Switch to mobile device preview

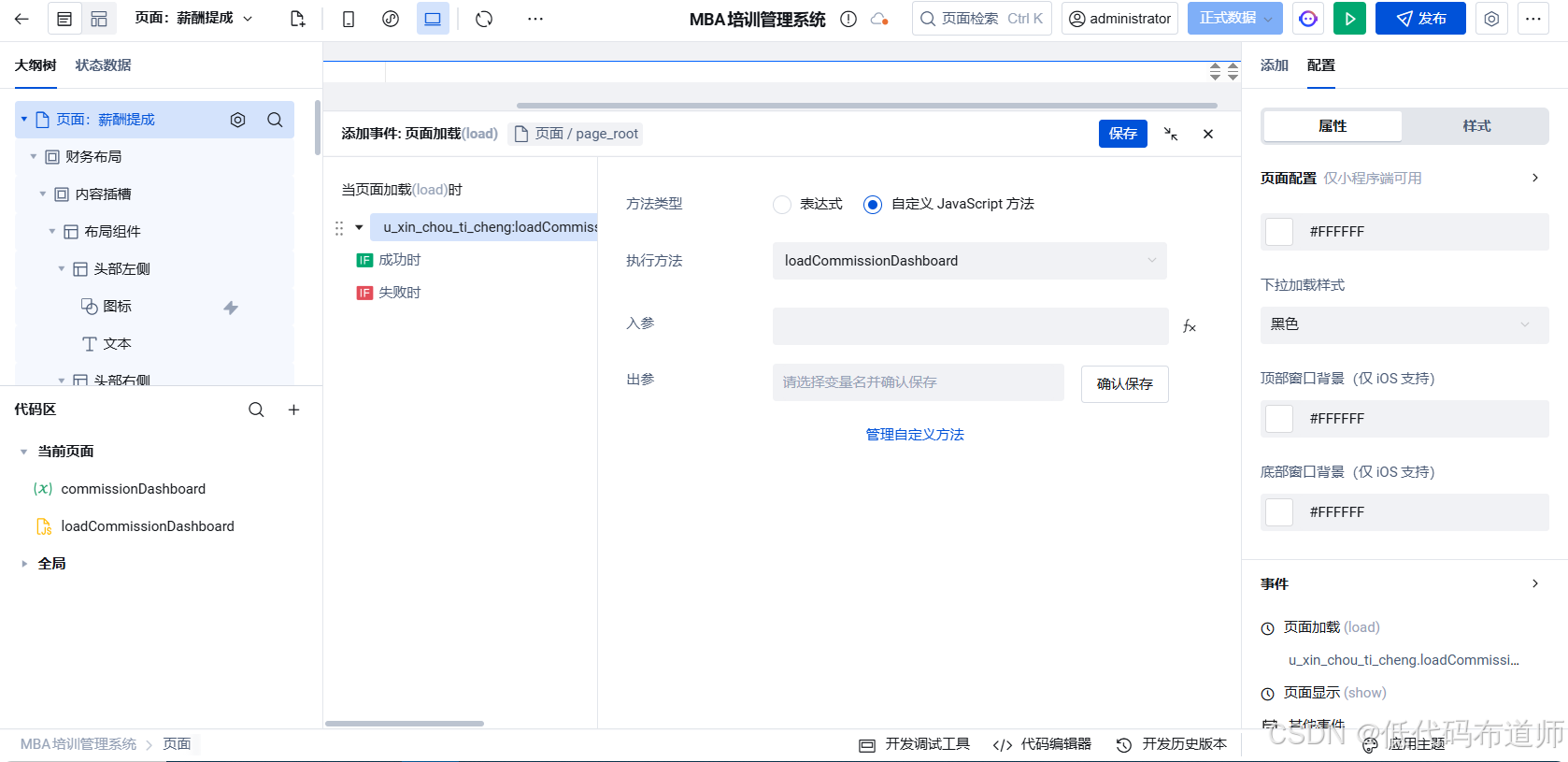coord(349,19)
